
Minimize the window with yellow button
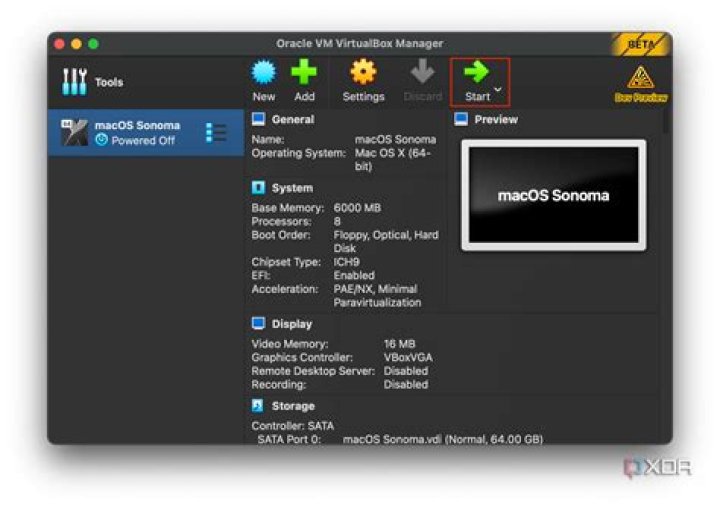[x=76, y=44]
